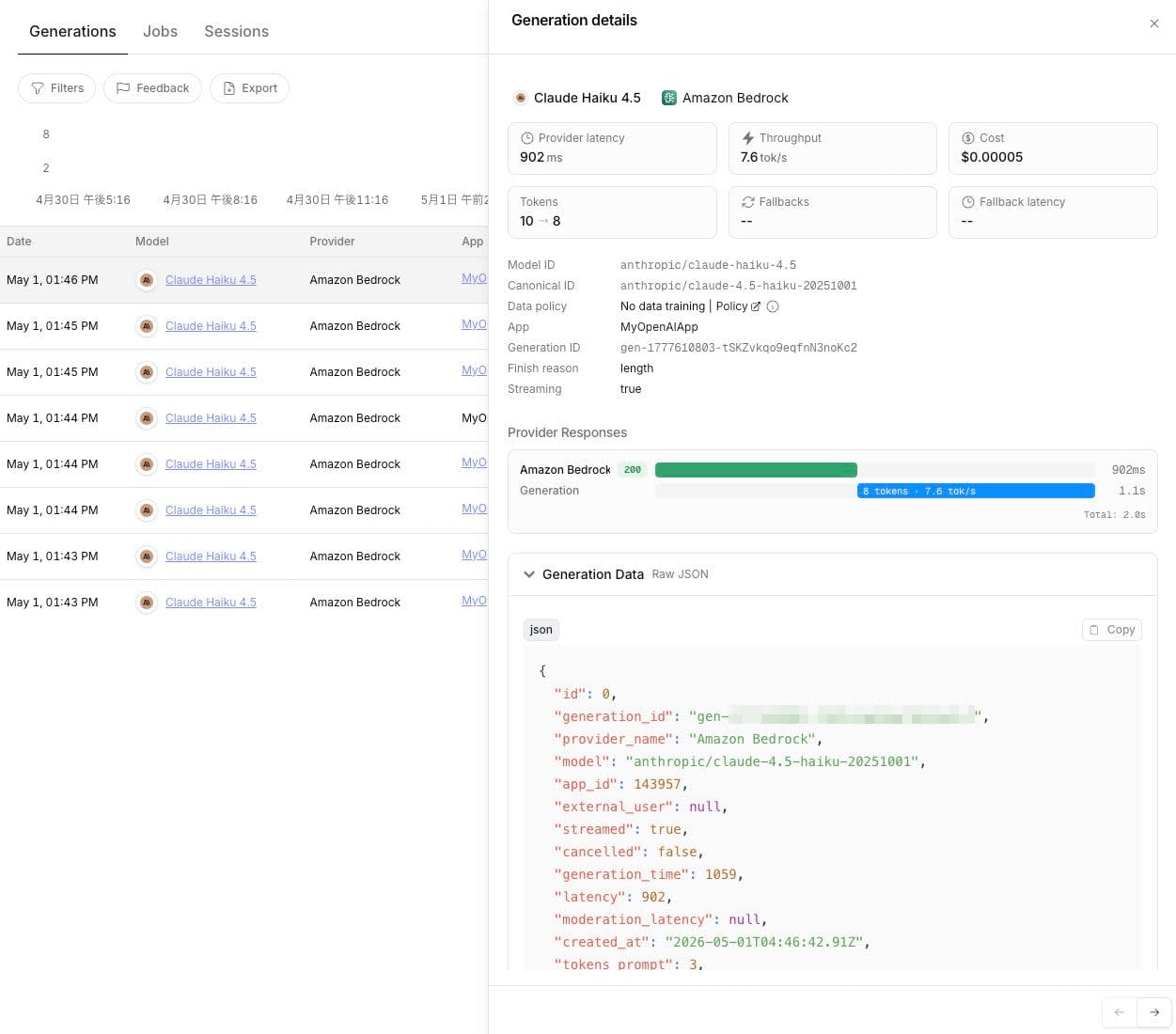Open the Policy external link
This screenshot has width=1176, height=1034.
738,306
